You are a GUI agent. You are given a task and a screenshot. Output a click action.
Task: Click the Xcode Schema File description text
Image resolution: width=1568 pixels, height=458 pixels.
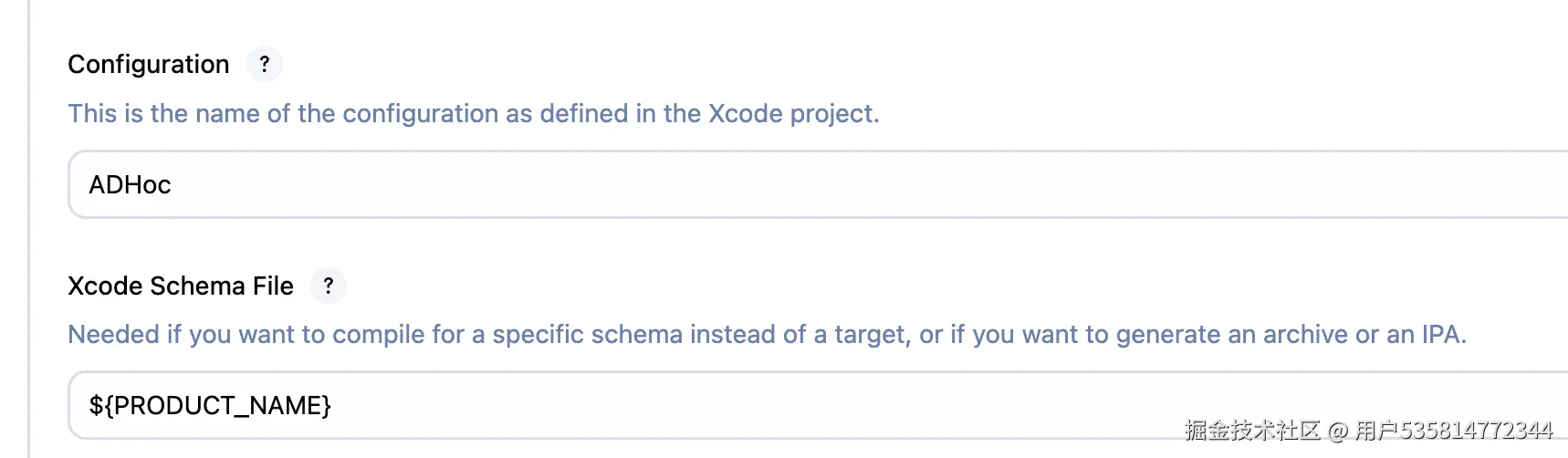point(767,334)
